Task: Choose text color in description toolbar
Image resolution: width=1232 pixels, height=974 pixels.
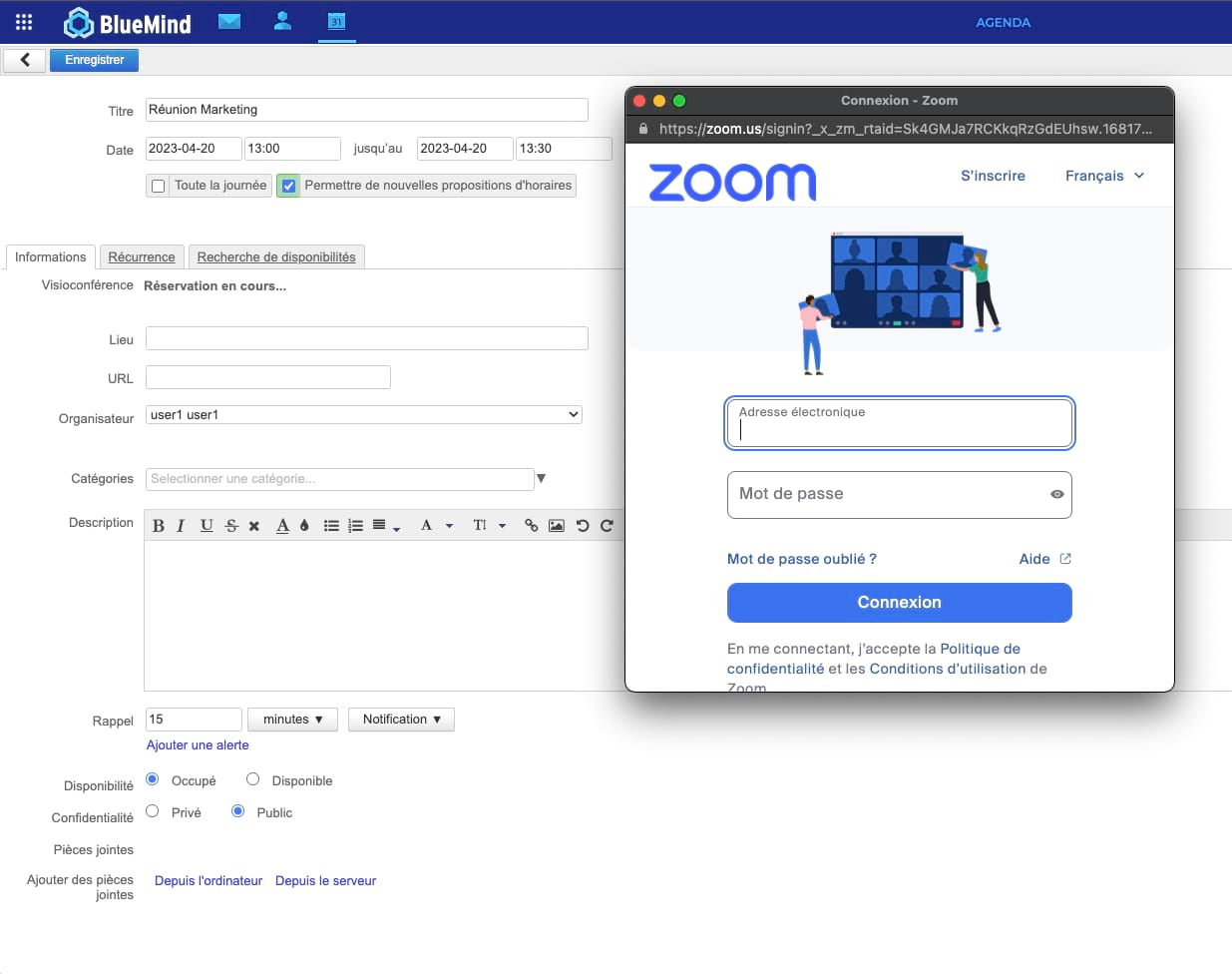Action: click(x=282, y=526)
